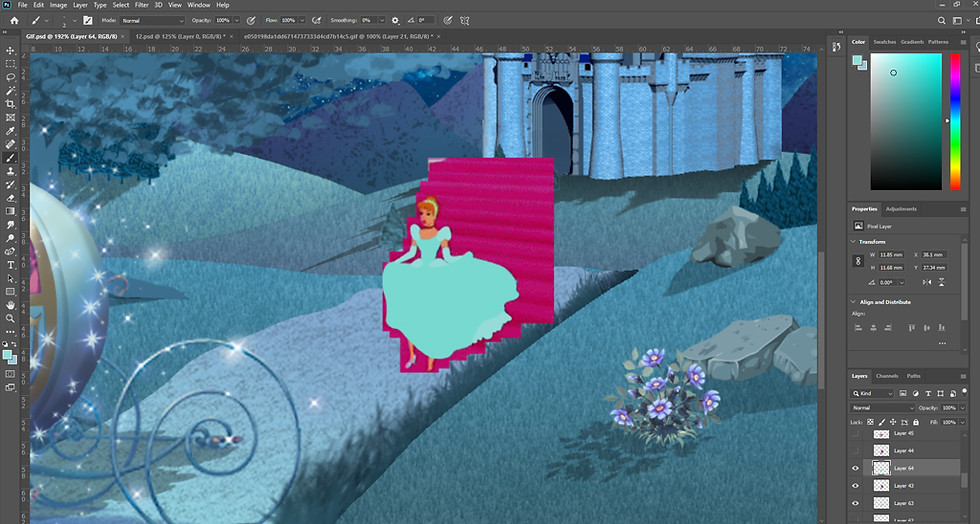This screenshot has width=980, height=524.
Task: Select the Lasso tool
Action: pyautogui.click(x=10, y=78)
